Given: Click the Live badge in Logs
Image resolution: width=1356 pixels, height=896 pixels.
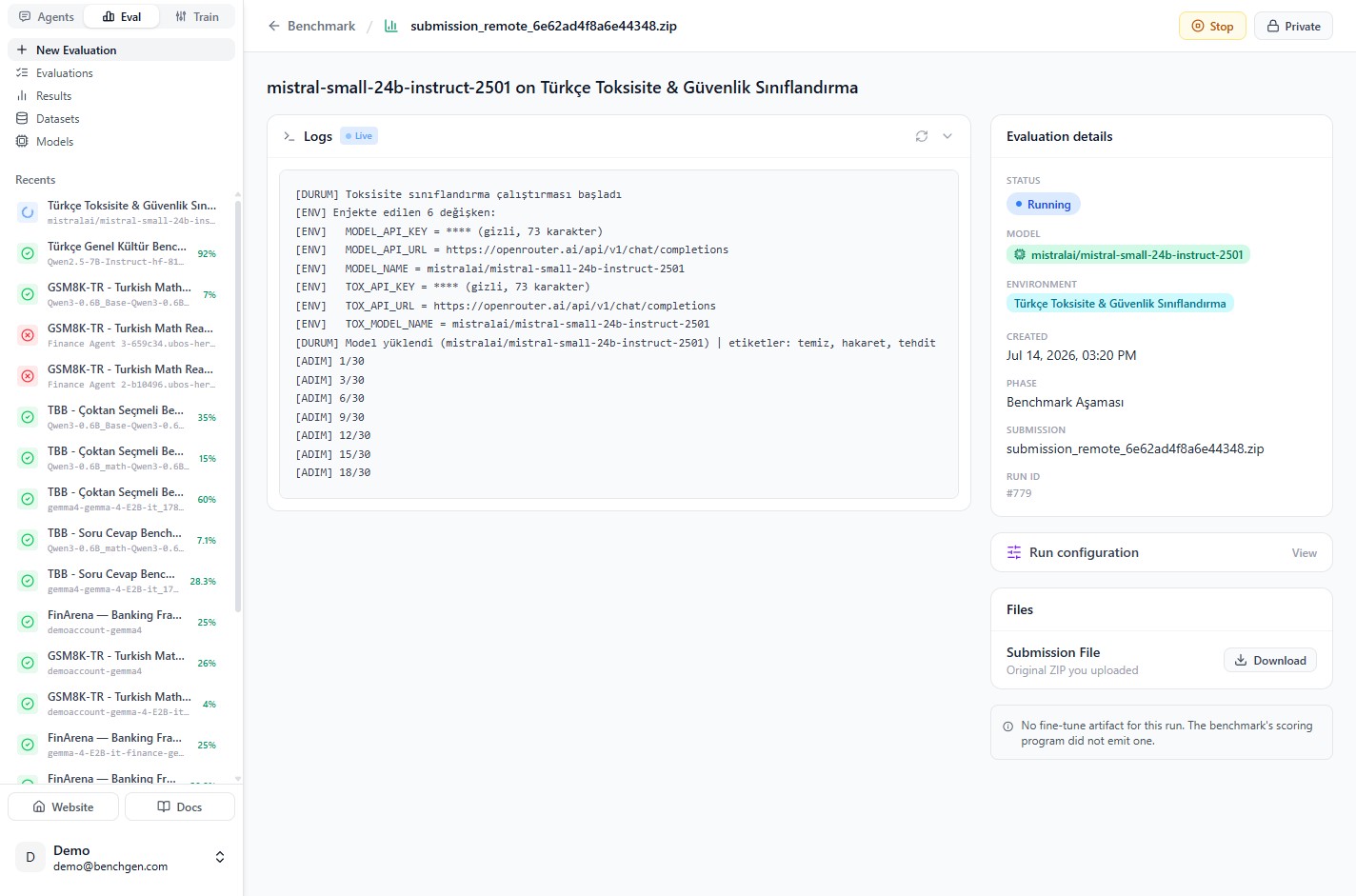Looking at the screenshot, I should click(359, 136).
